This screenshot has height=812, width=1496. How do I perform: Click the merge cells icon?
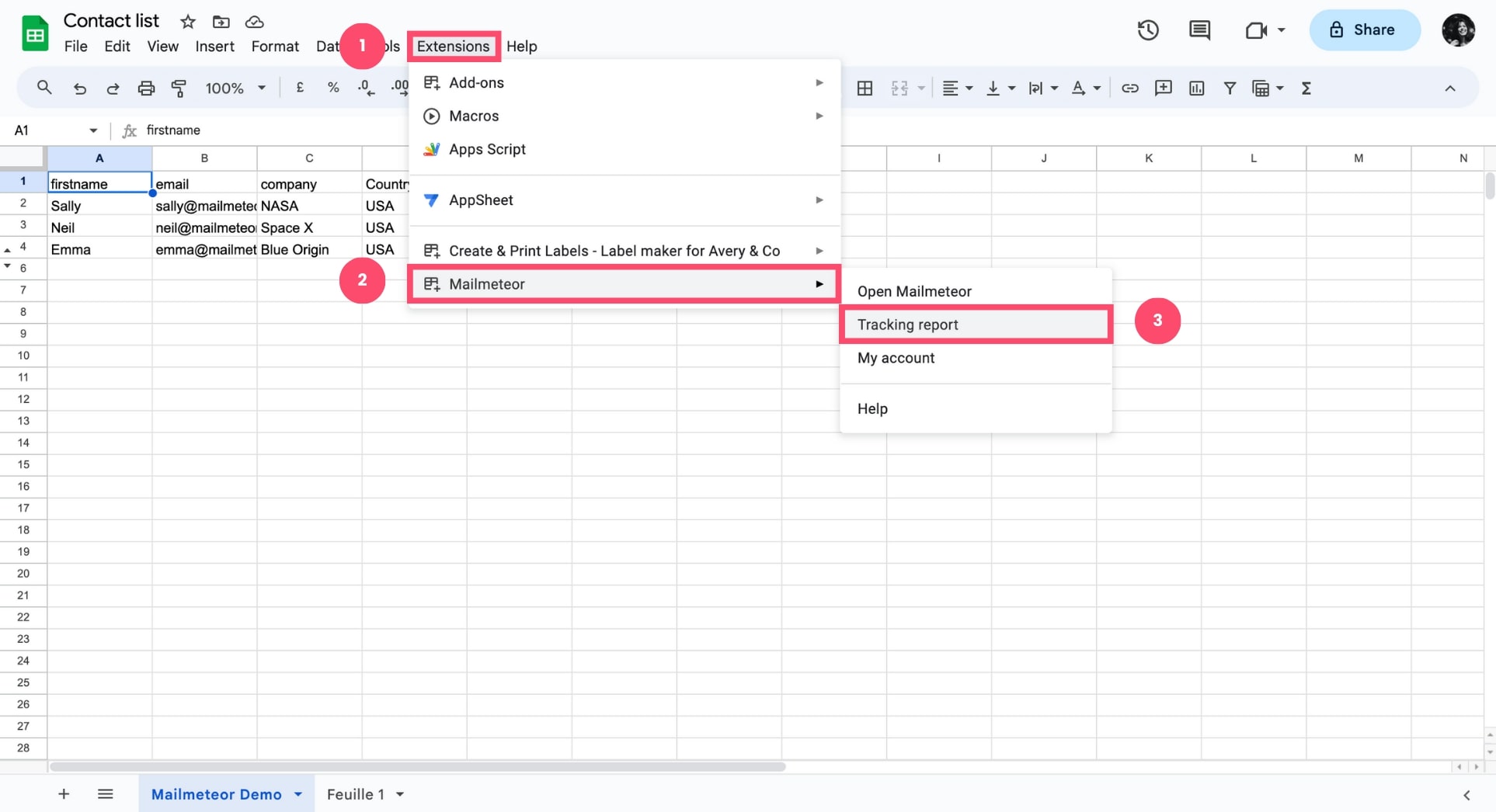click(899, 88)
